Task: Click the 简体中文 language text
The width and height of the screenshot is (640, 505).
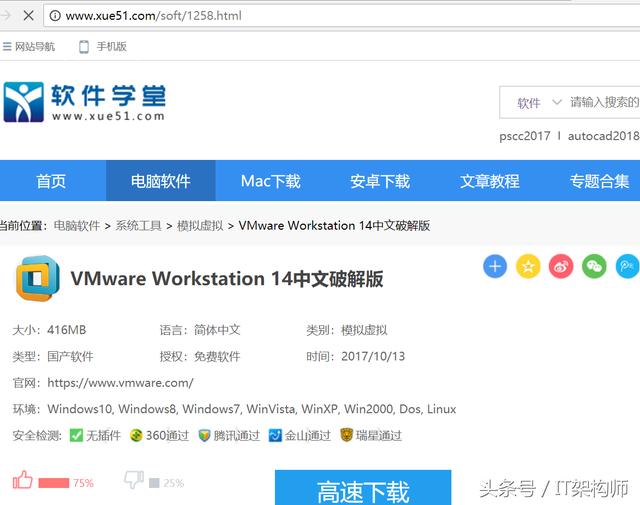Action: (217, 330)
